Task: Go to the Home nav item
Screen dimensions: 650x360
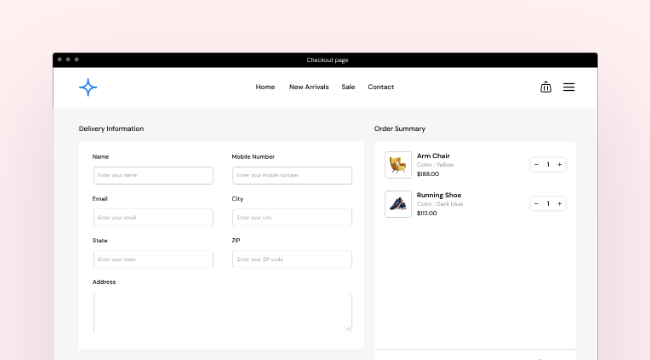Action: coord(265,87)
